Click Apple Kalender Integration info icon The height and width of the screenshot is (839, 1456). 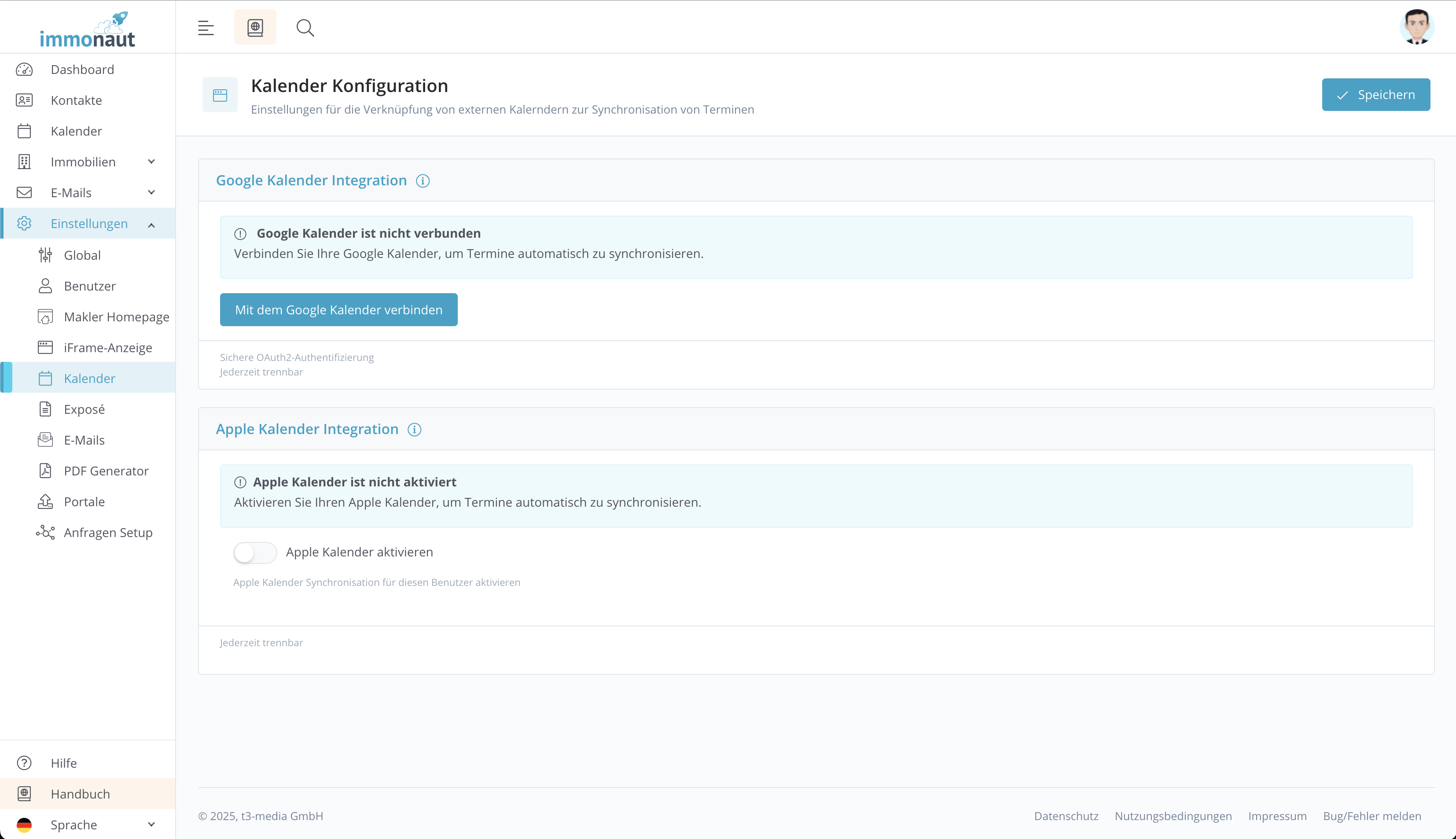pos(414,429)
